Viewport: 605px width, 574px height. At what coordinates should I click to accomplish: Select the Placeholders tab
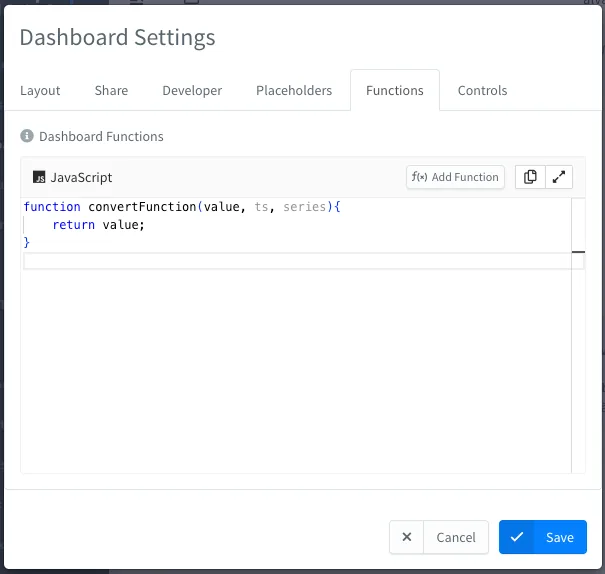294,91
